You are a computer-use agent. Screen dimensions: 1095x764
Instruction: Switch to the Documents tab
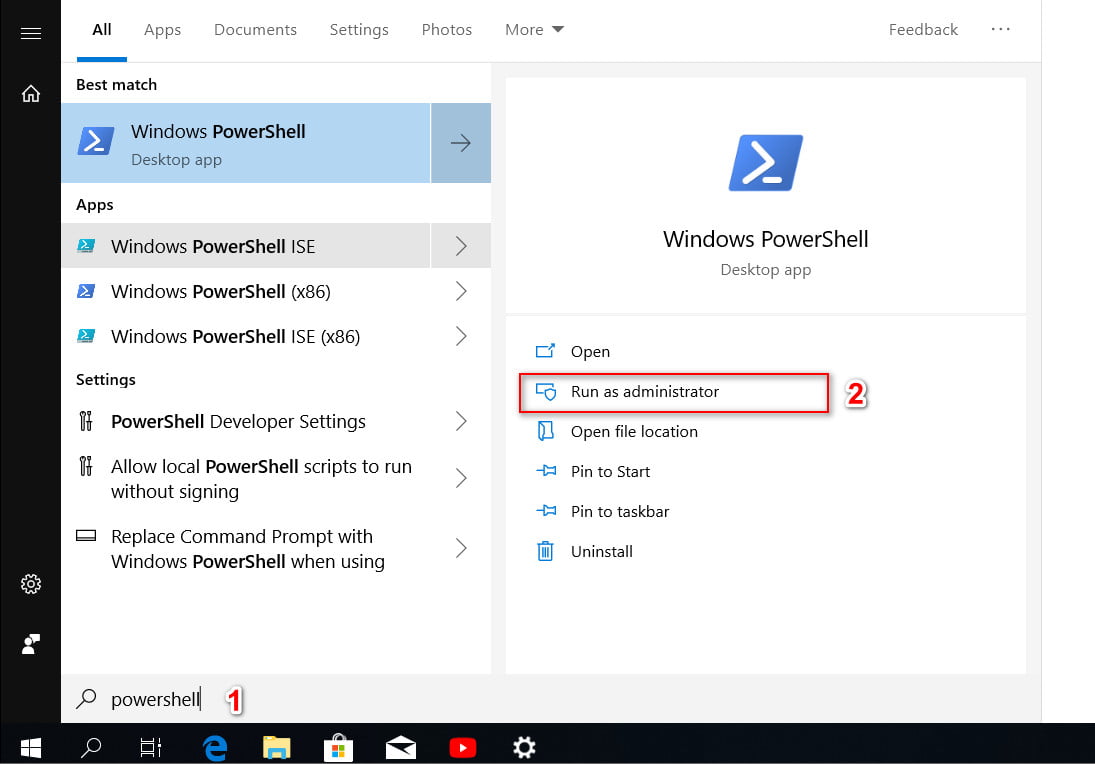click(255, 30)
